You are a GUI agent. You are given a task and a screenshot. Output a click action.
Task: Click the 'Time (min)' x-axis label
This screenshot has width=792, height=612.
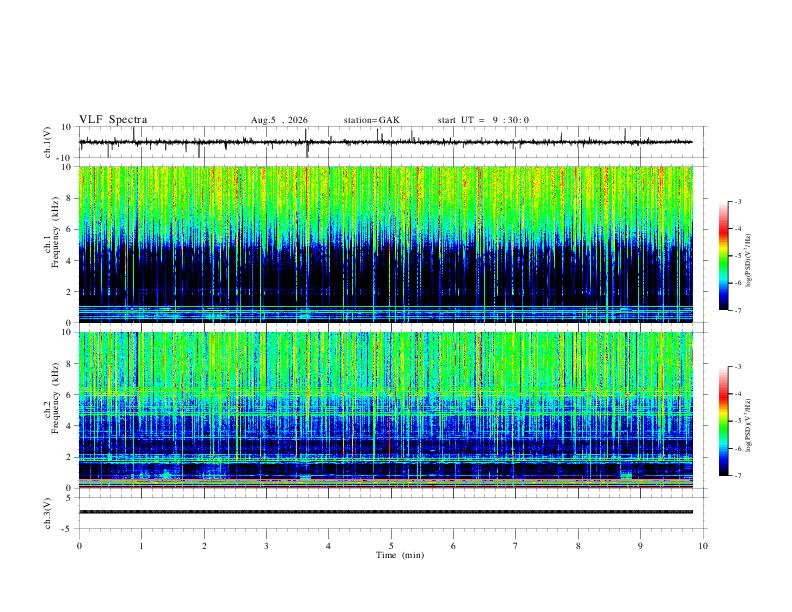400,555
